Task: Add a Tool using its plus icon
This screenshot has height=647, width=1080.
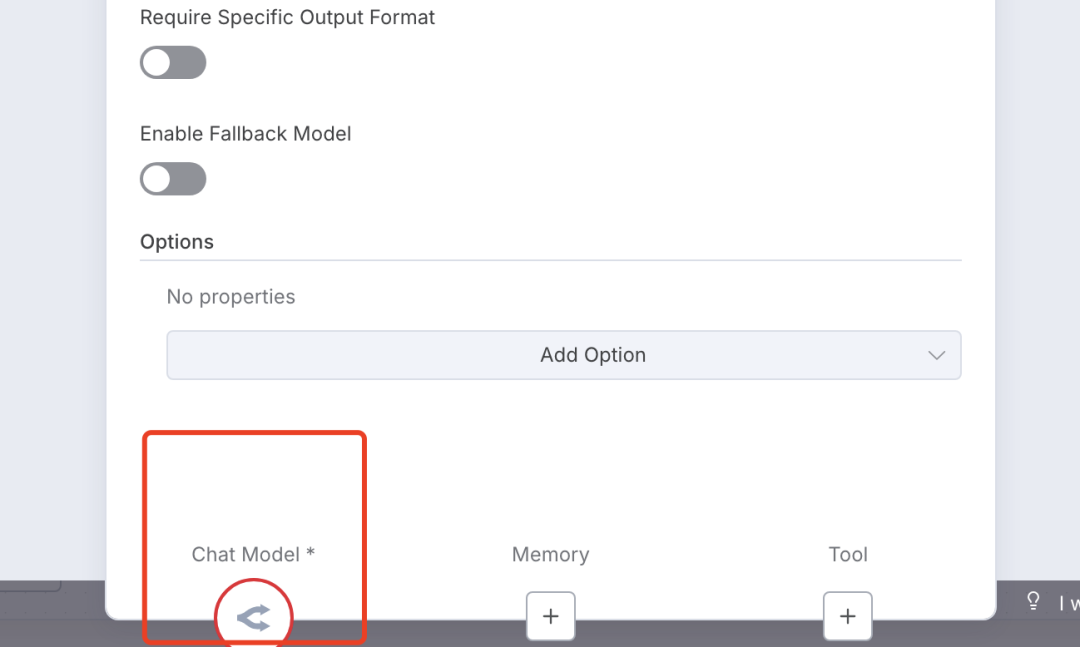Action: click(x=847, y=616)
